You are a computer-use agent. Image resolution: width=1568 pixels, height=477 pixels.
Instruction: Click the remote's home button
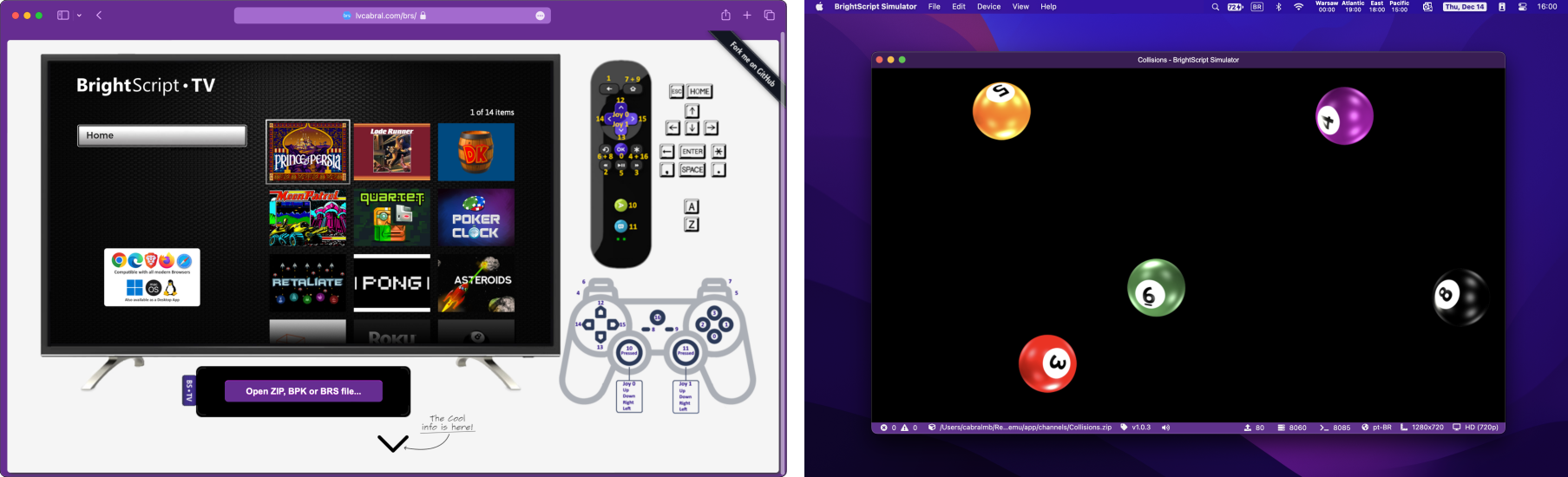click(633, 88)
